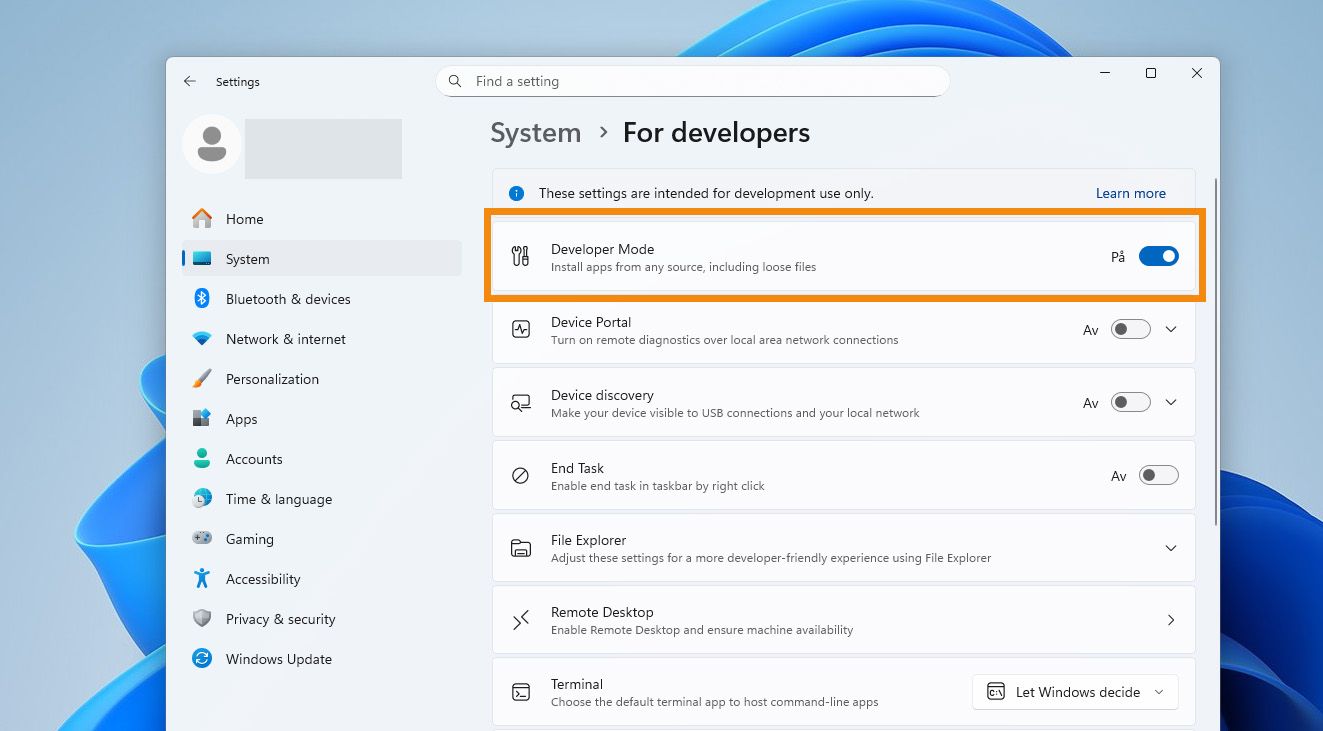Screen dimensions: 1323x731
Task: Click the vertical scrollbar of settings page
Action: pos(1216,350)
